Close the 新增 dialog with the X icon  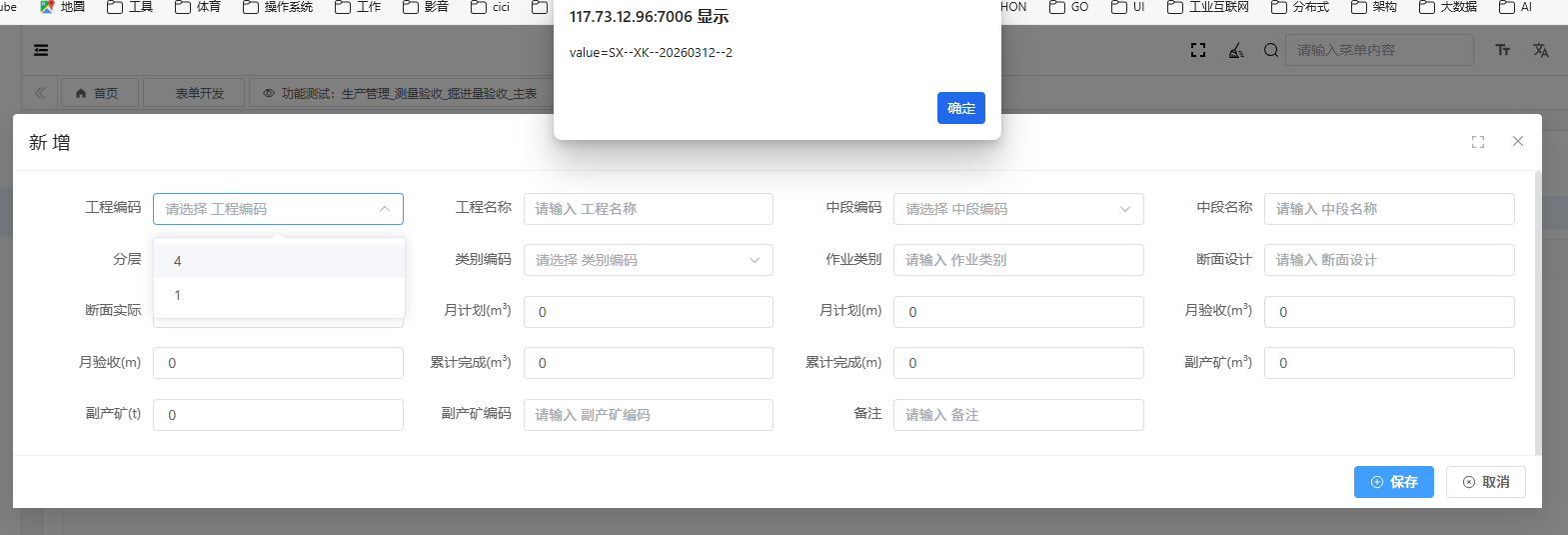tap(1517, 142)
